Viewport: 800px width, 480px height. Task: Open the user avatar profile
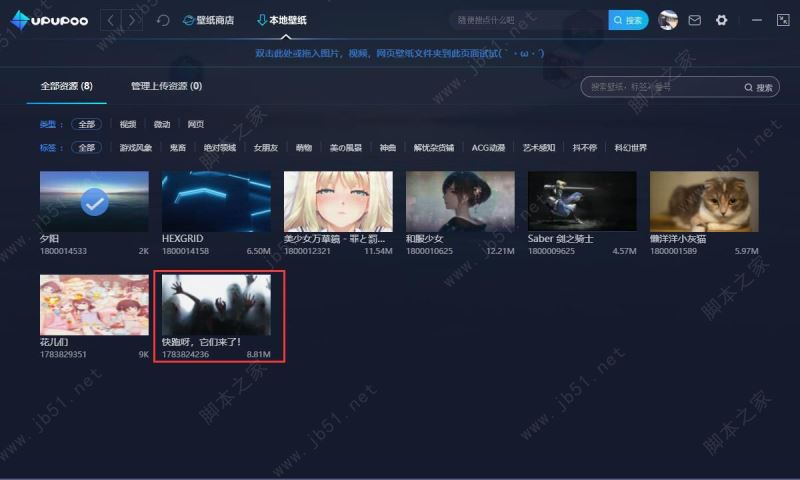click(668, 20)
